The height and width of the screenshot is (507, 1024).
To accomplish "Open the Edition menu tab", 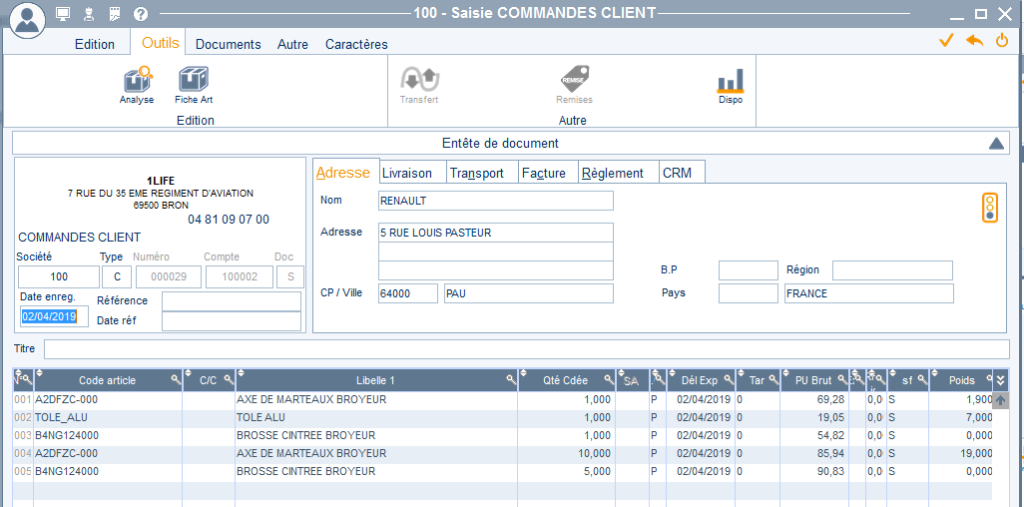I will (95, 44).
